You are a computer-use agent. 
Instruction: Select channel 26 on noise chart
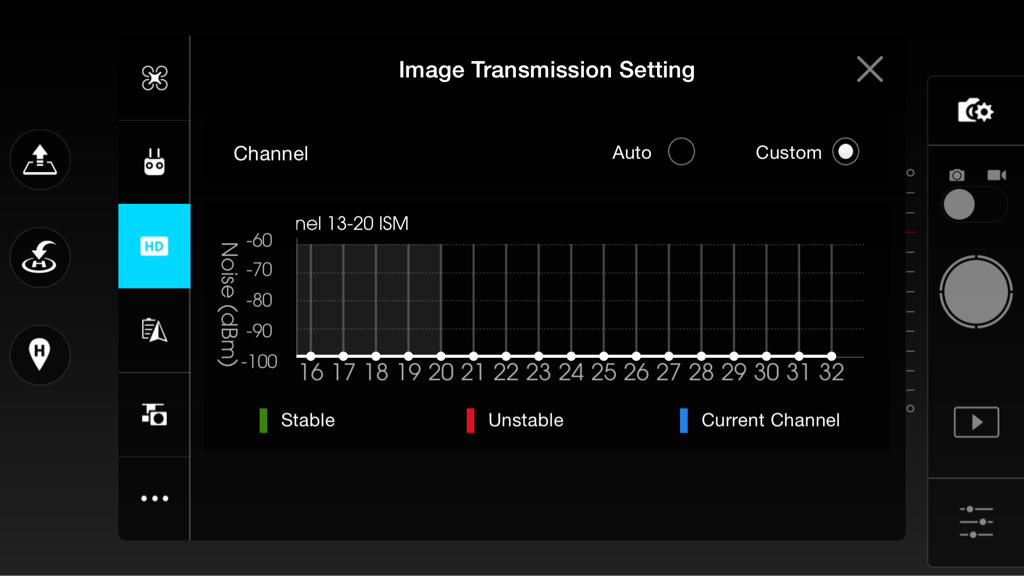coord(636,356)
